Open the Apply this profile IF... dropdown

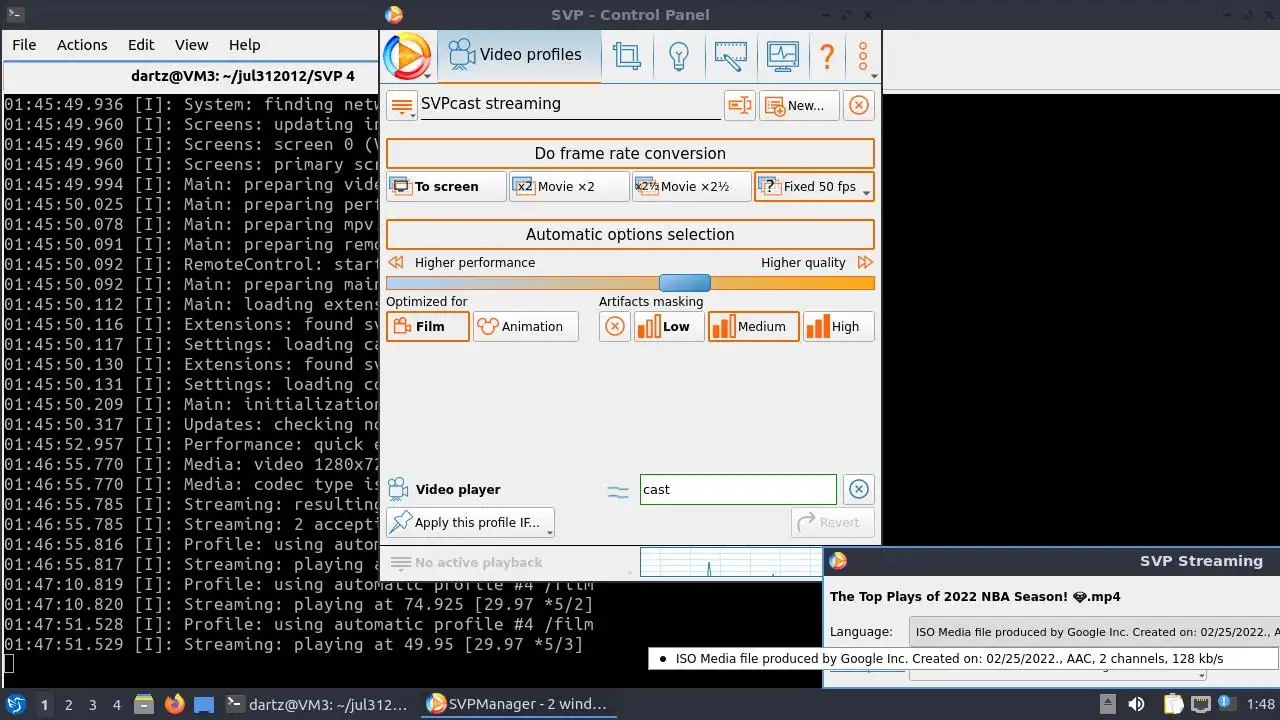pyautogui.click(x=470, y=522)
